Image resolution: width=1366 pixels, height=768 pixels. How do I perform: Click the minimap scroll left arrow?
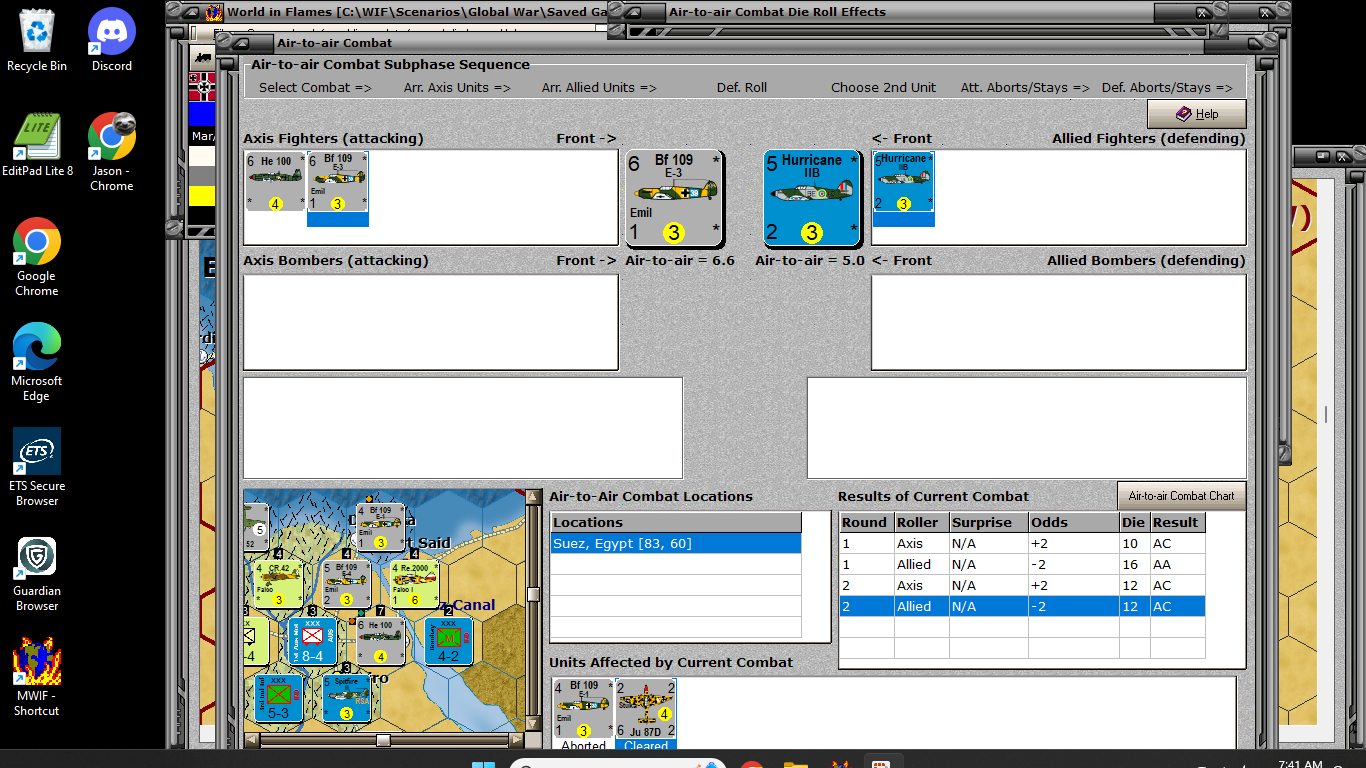coord(252,740)
